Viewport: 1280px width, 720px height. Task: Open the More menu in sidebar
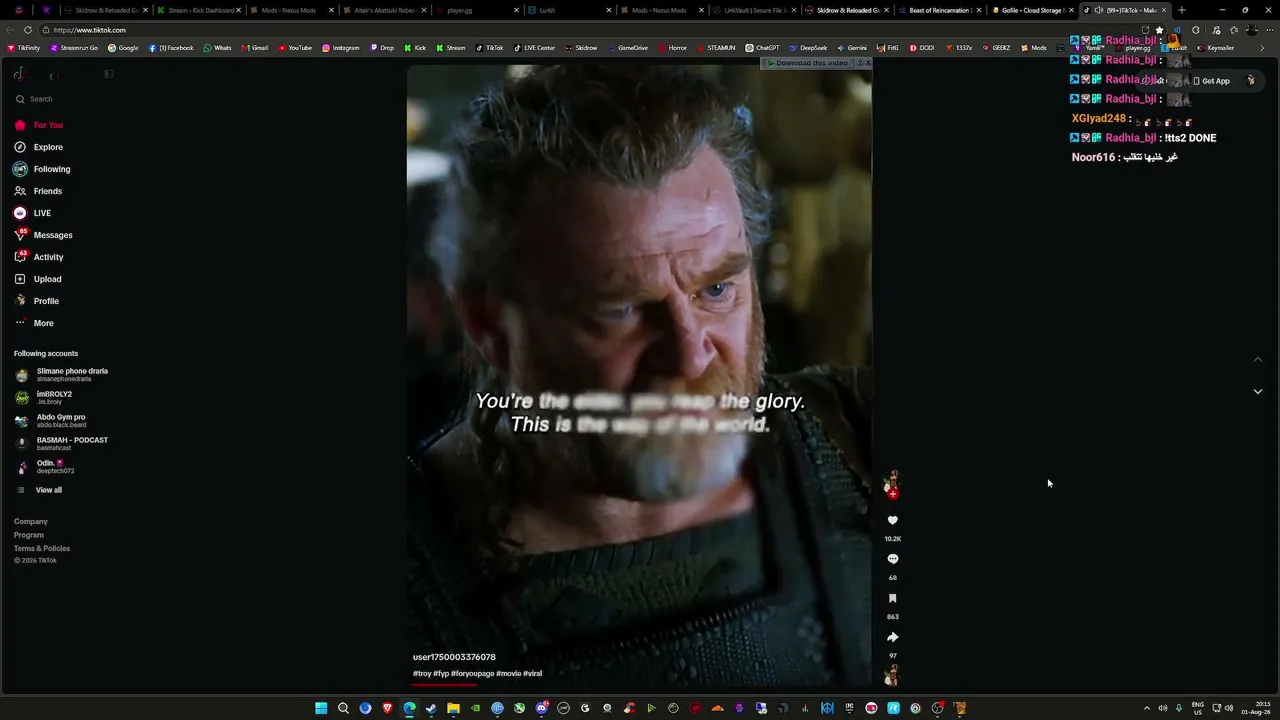[x=34, y=323]
